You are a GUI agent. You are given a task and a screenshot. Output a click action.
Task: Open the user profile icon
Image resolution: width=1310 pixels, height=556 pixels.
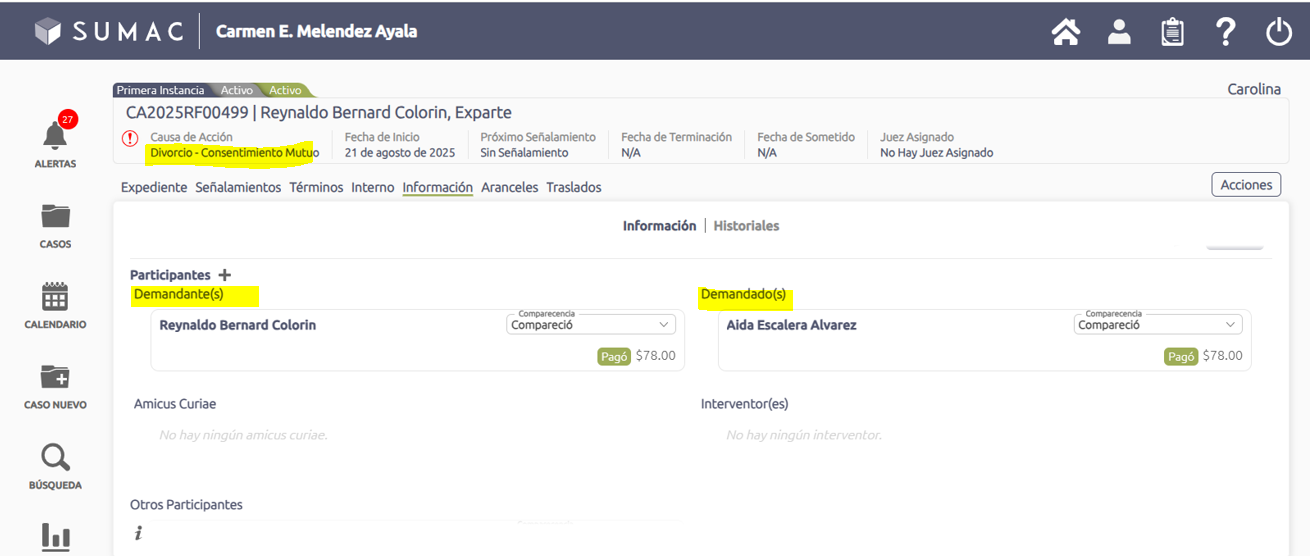pyautogui.click(x=1119, y=32)
